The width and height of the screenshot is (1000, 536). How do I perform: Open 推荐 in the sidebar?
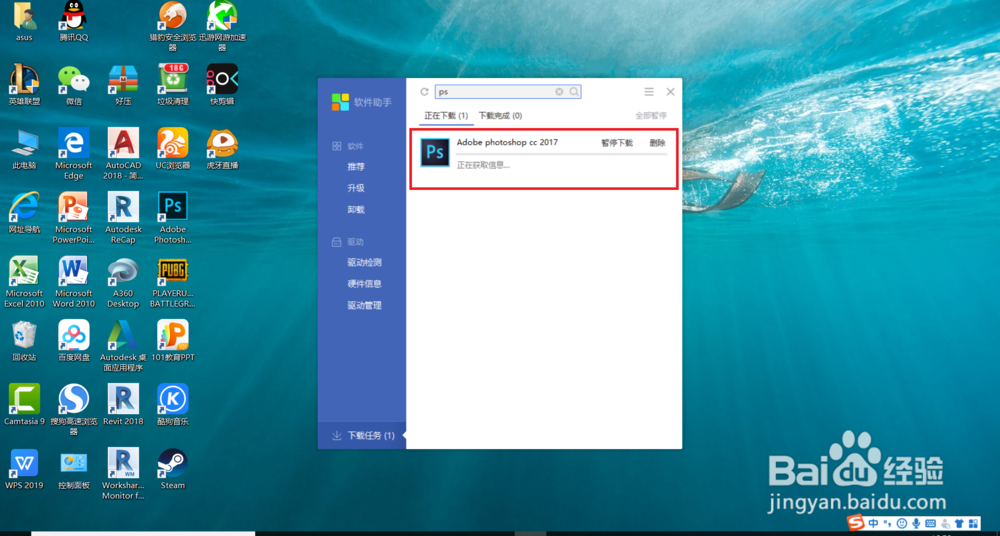click(x=356, y=167)
